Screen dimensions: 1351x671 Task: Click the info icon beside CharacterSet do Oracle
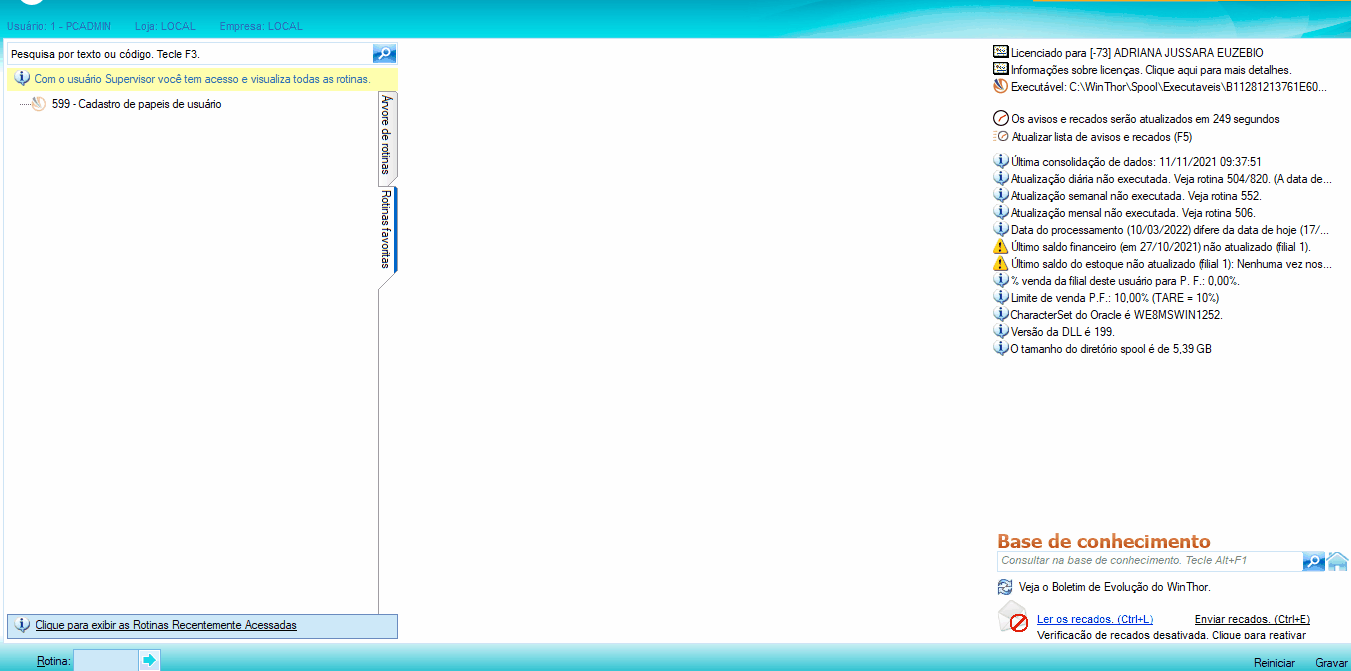coord(1001,314)
